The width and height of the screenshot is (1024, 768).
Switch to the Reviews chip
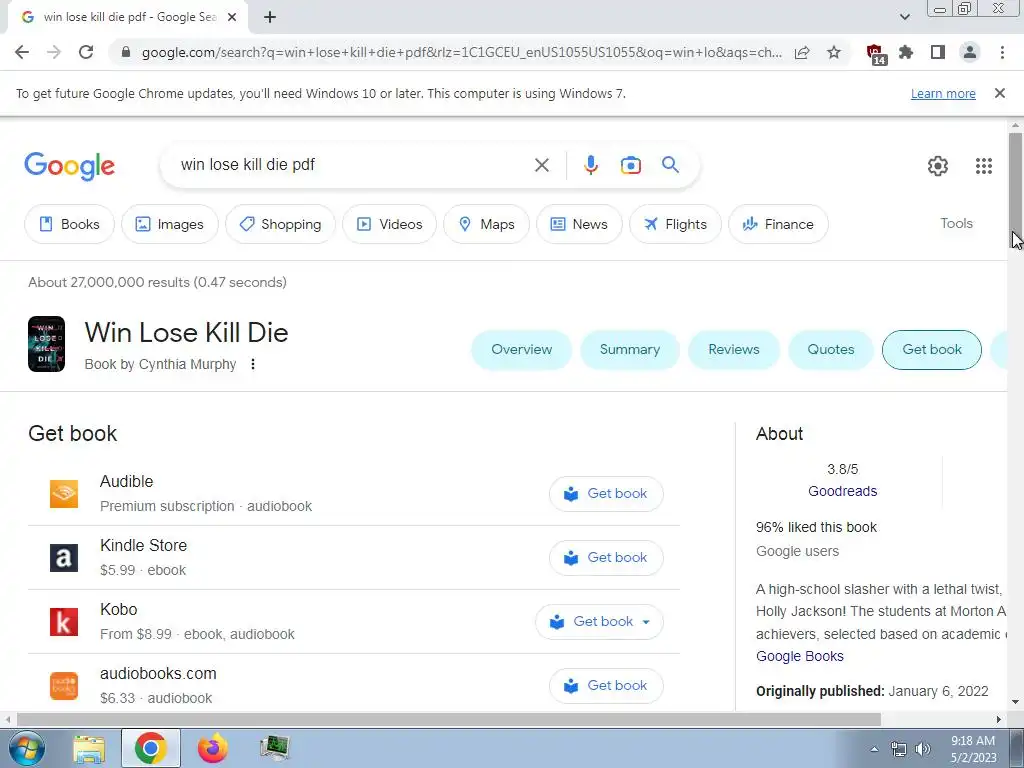(733, 349)
